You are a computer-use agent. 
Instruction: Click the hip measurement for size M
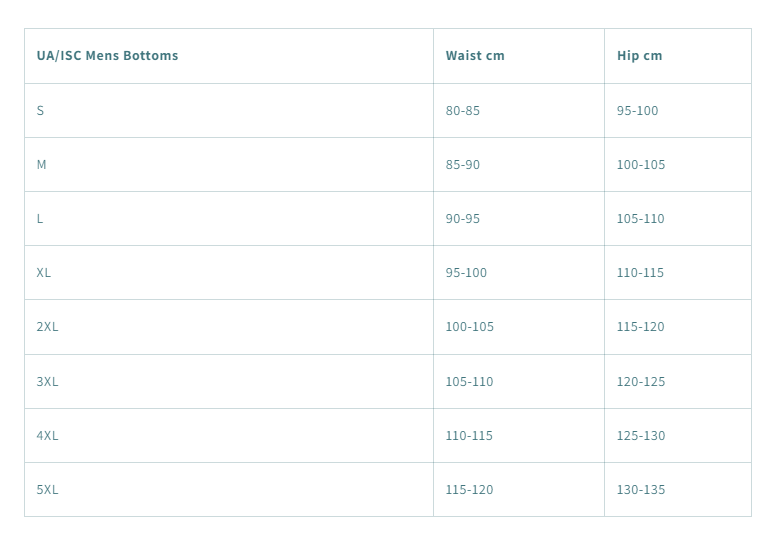click(x=640, y=164)
